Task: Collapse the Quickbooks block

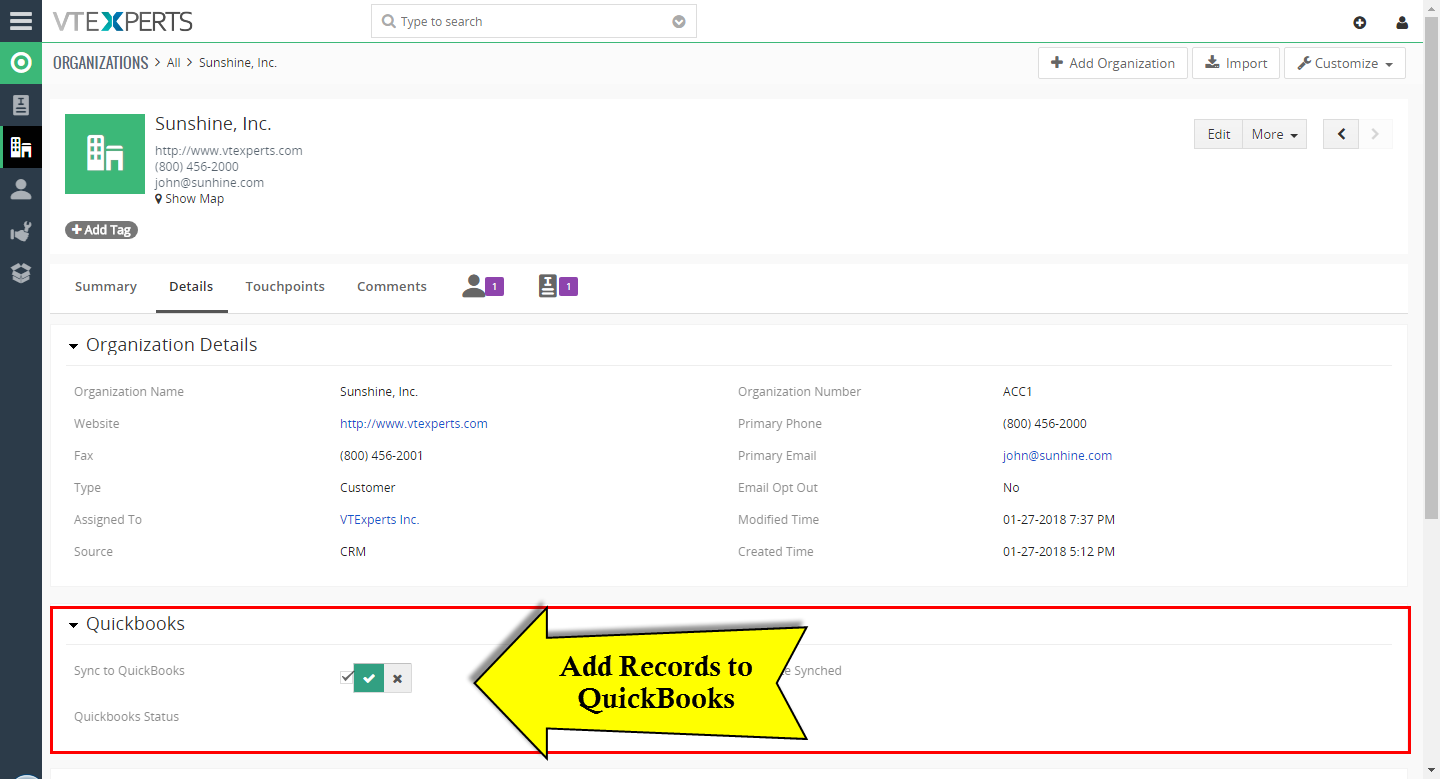Action: [73, 625]
